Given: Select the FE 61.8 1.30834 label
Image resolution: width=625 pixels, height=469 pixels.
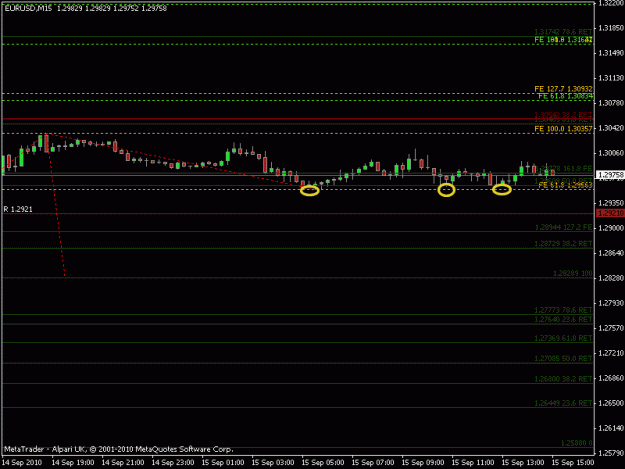Looking at the screenshot, I should point(565,96).
